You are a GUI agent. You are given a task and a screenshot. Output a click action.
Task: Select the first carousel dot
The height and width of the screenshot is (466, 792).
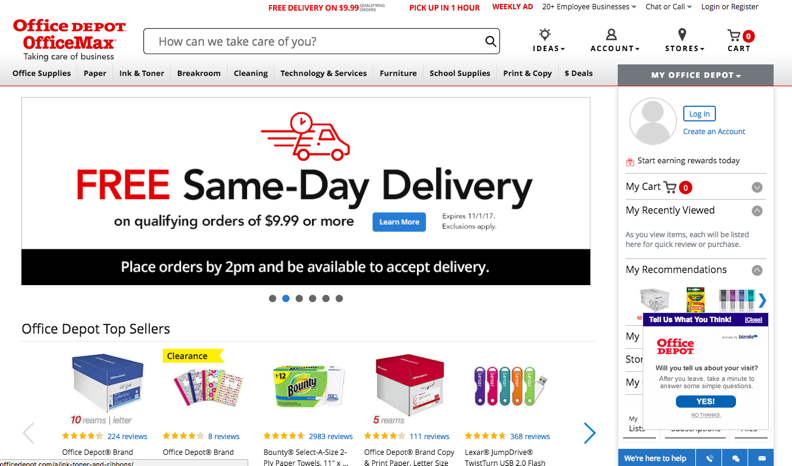(x=272, y=298)
